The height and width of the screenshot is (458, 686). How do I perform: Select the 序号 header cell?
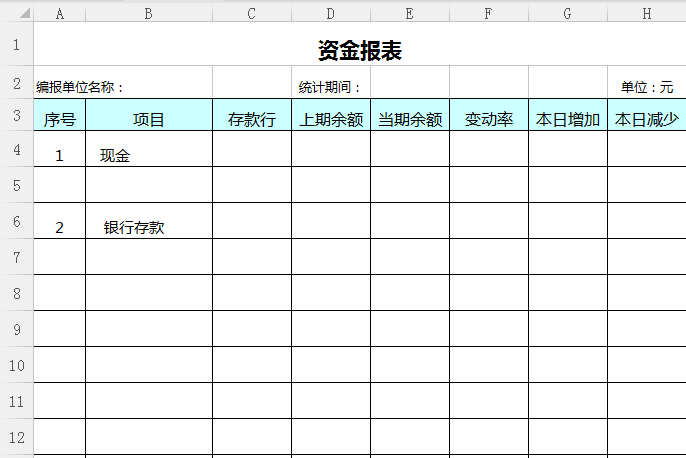pos(60,120)
